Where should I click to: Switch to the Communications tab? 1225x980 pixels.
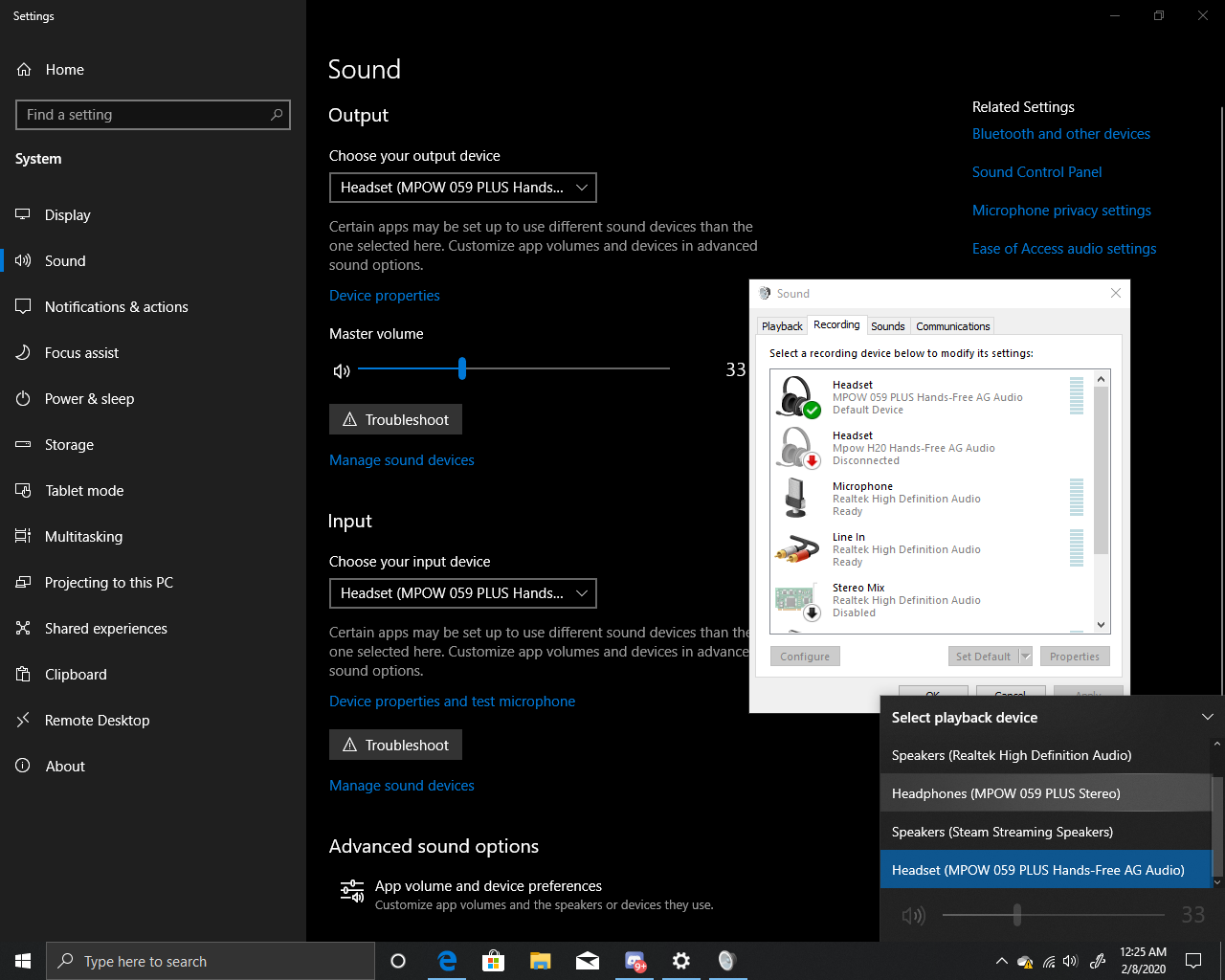pyautogui.click(x=953, y=326)
